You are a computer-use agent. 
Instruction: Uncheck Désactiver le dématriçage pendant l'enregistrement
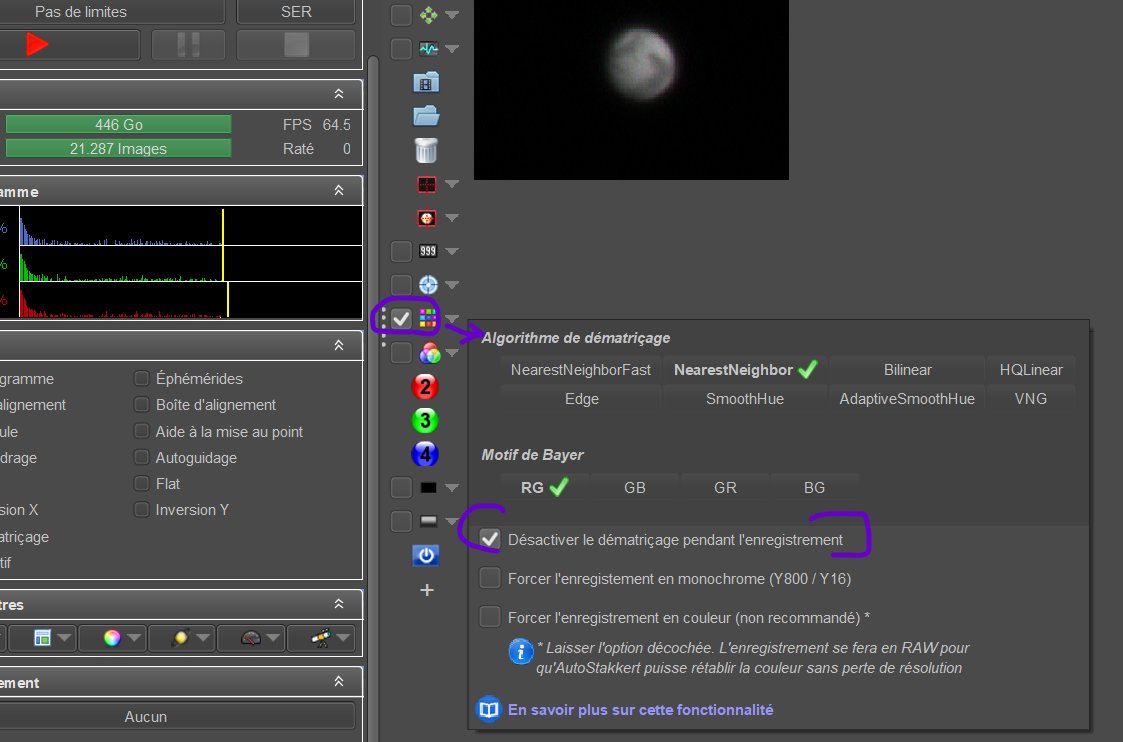click(490, 539)
